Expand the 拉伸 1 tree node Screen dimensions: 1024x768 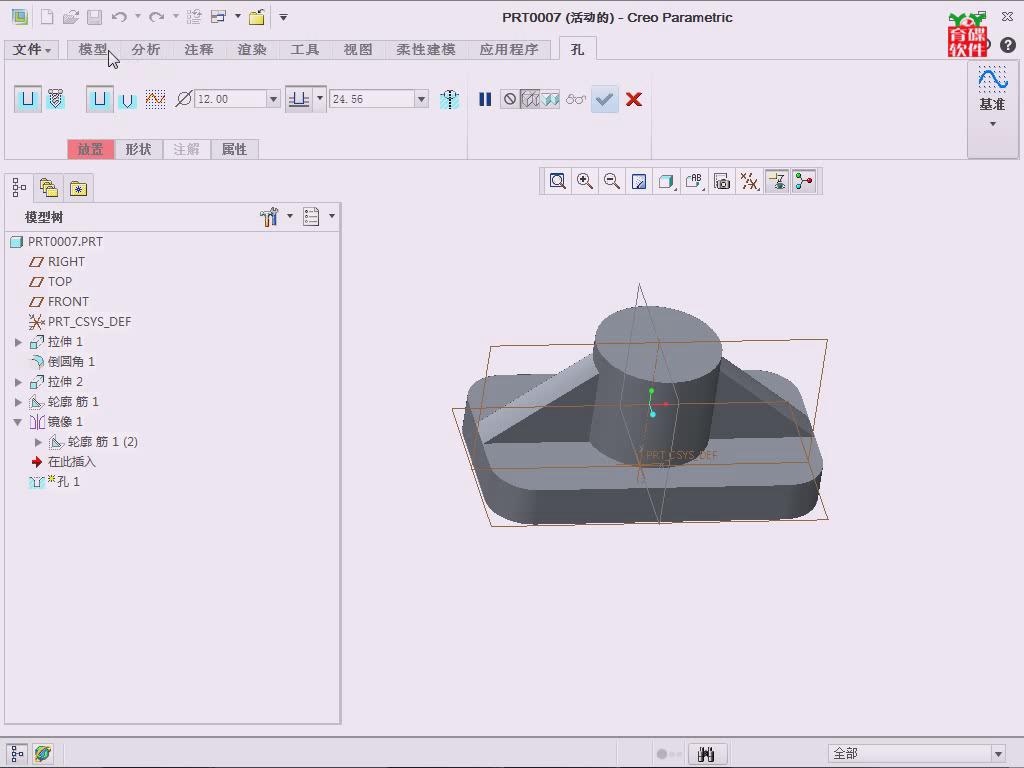click(x=18, y=342)
